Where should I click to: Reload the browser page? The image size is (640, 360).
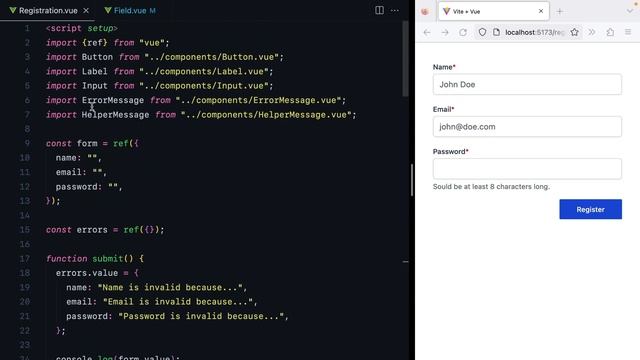tap(463, 32)
